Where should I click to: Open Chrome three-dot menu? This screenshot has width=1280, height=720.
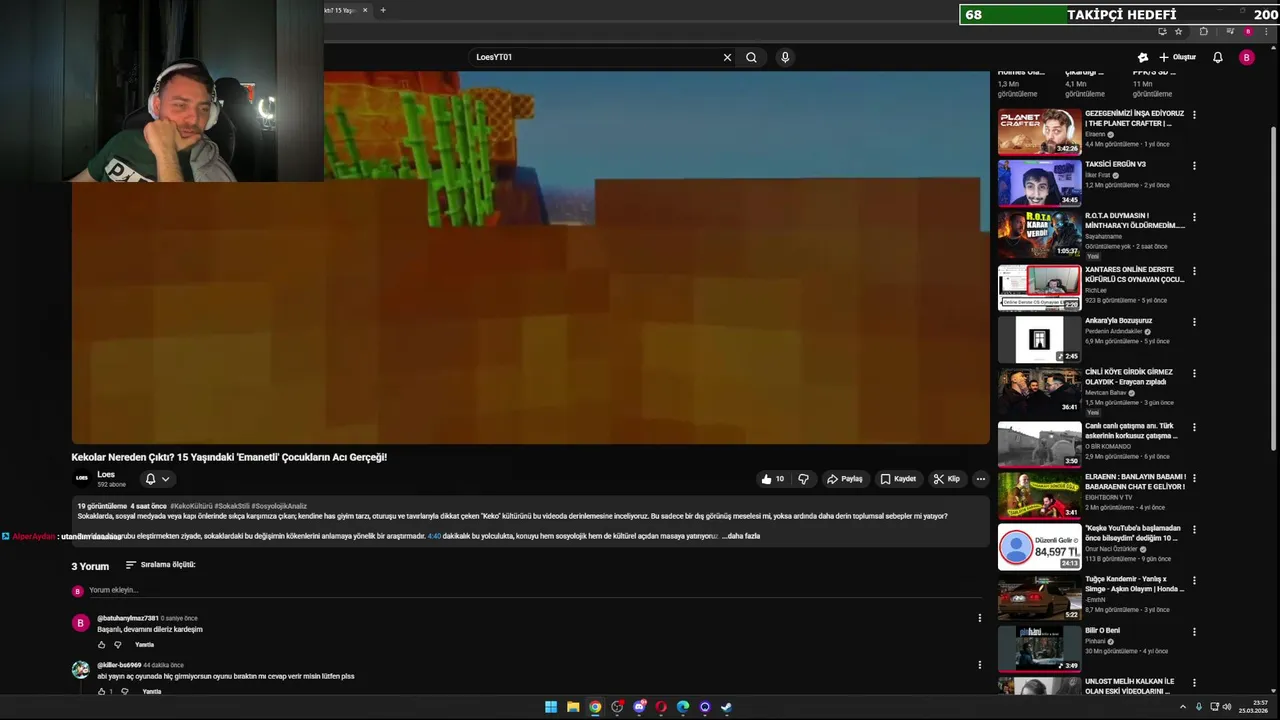[1268, 31]
